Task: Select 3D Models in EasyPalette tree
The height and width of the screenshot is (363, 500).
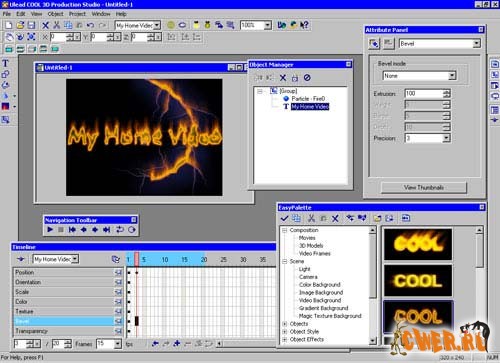Action: click(311, 246)
